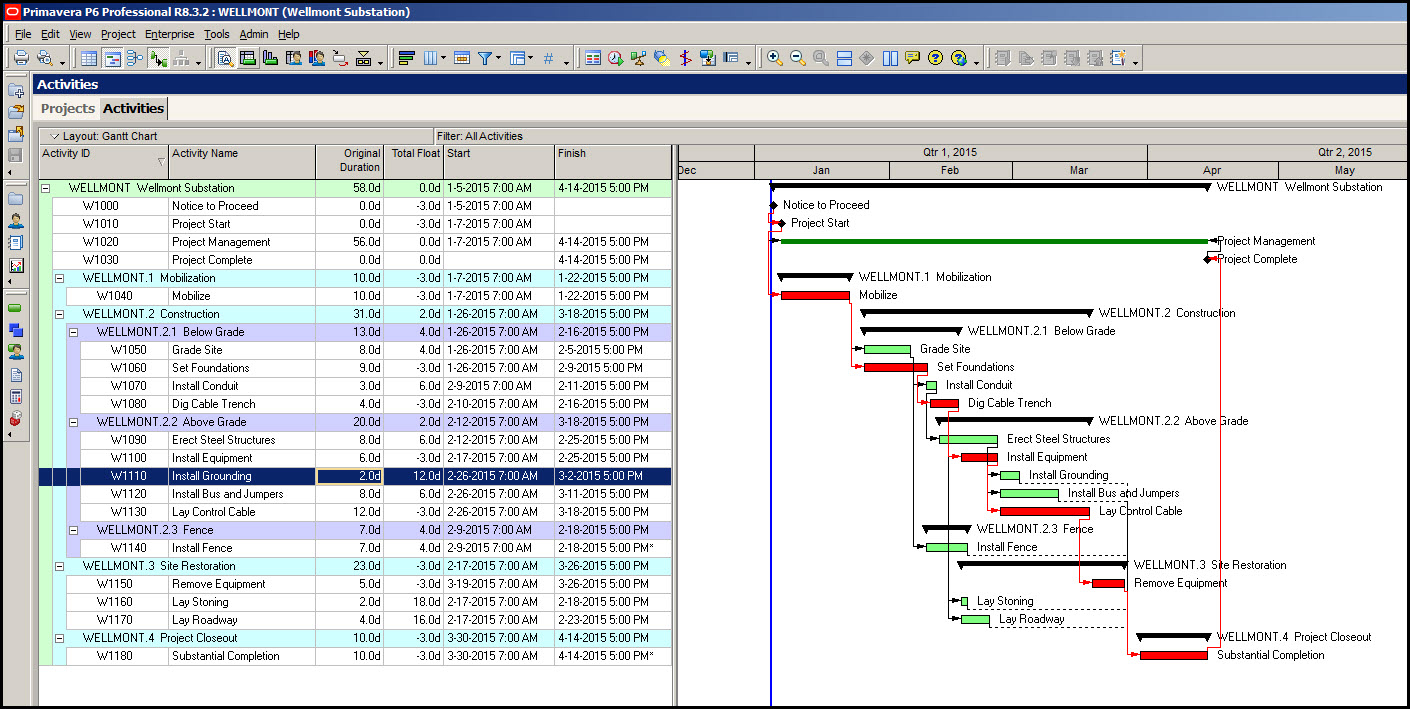Viewport: 1410px width, 709px height.
Task: Click the Original Duration cell of W1110
Action: [350, 476]
